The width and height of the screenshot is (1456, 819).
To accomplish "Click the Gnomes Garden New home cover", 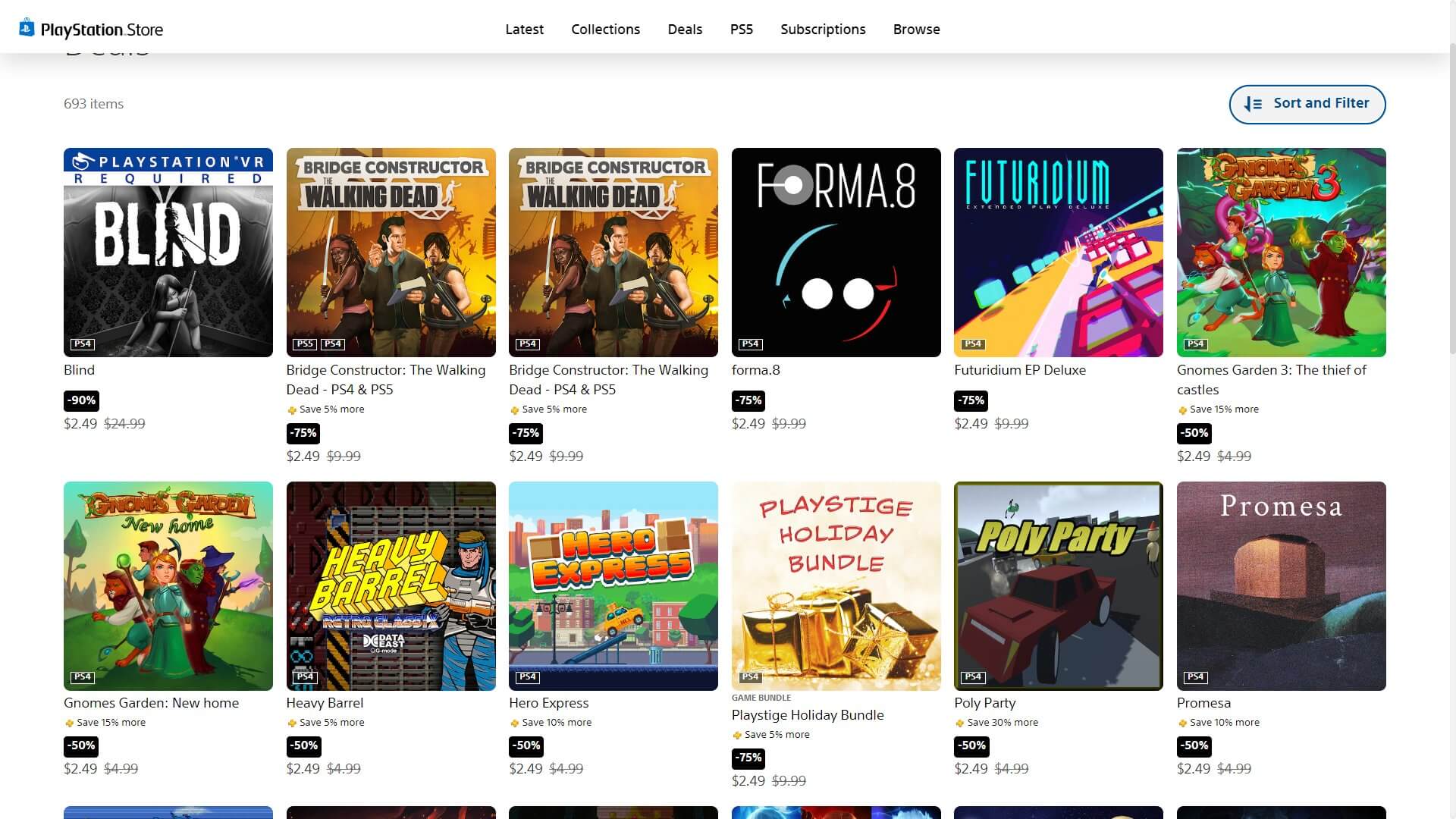I will [x=168, y=585].
